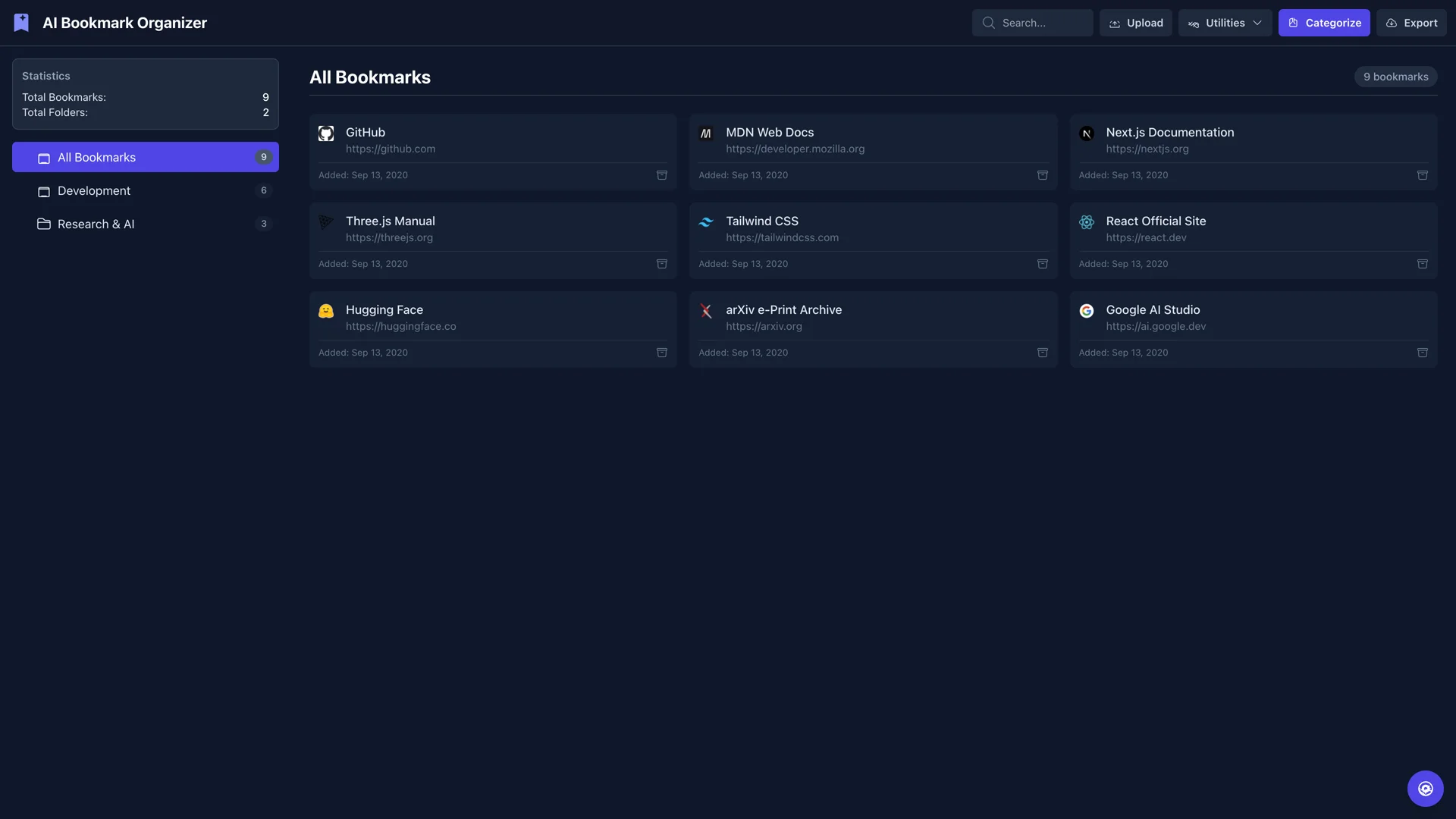Click the Total Folders statistic
1456x819 pixels.
click(x=146, y=112)
